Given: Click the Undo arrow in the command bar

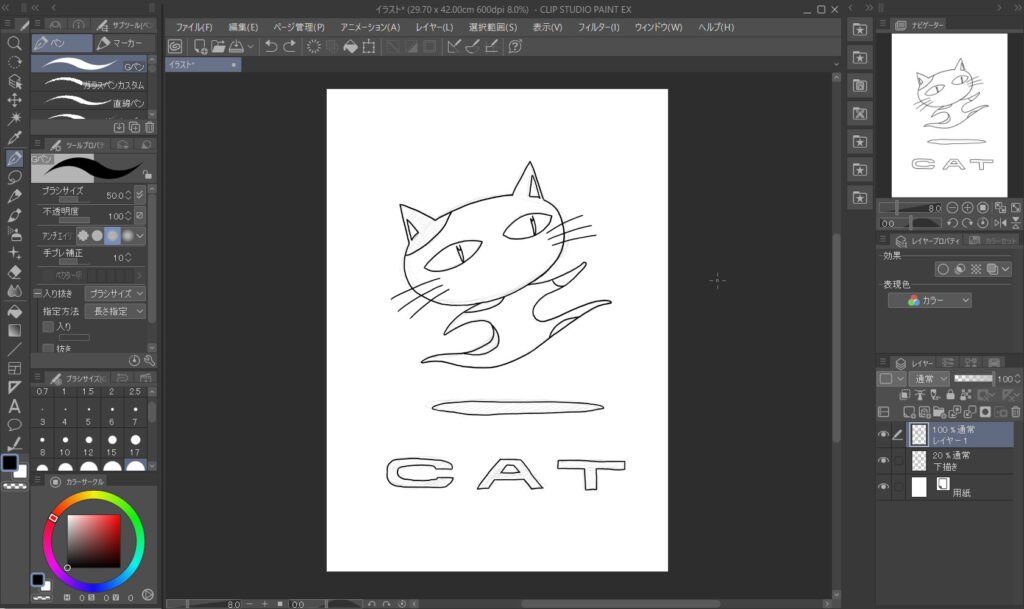Looking at the screenshot, I should tap(270, 46).
